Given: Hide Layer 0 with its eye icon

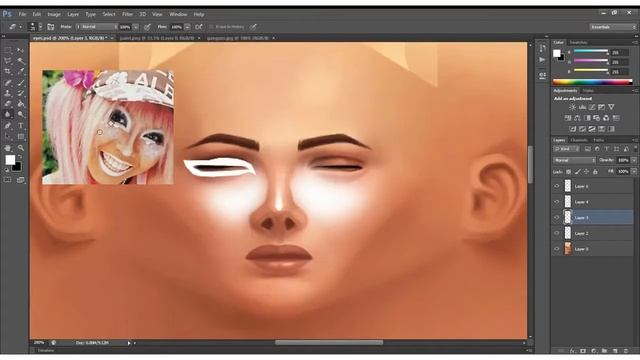Looking at the screenshot, I should [557, 249].
